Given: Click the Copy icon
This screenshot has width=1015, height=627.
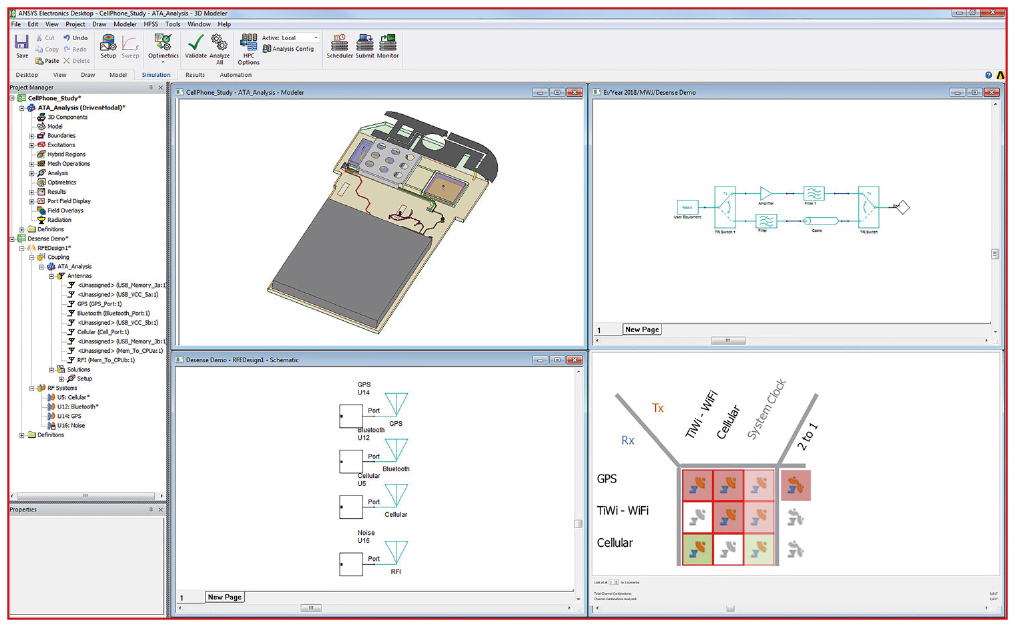Looking at the screenshot, I should [x=39, y=49].
